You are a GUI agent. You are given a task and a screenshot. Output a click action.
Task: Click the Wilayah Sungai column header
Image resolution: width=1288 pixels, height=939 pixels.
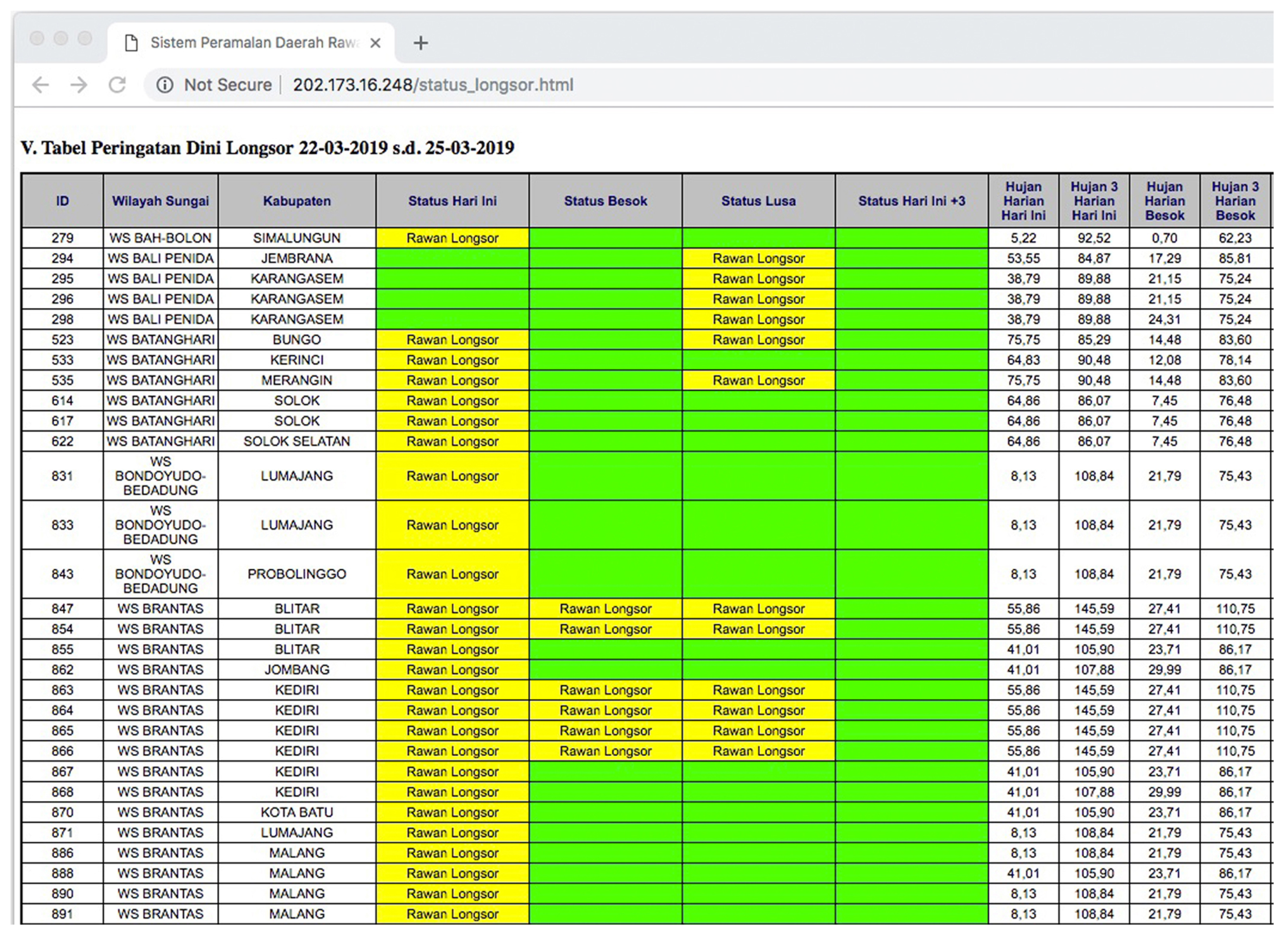pyautogui.click(x=160, y=201)
